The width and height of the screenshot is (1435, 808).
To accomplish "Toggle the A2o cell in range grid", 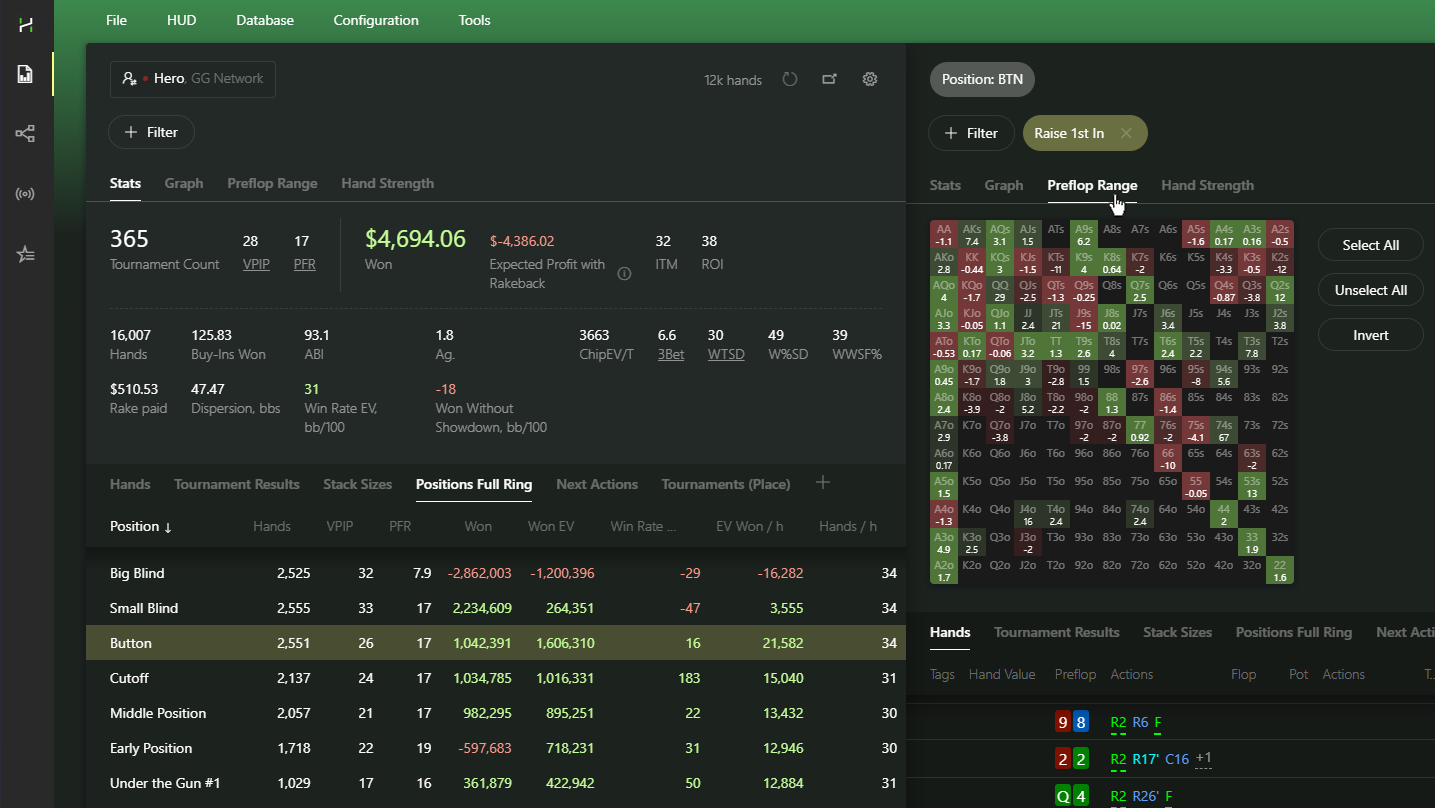I will pos(944,570).
